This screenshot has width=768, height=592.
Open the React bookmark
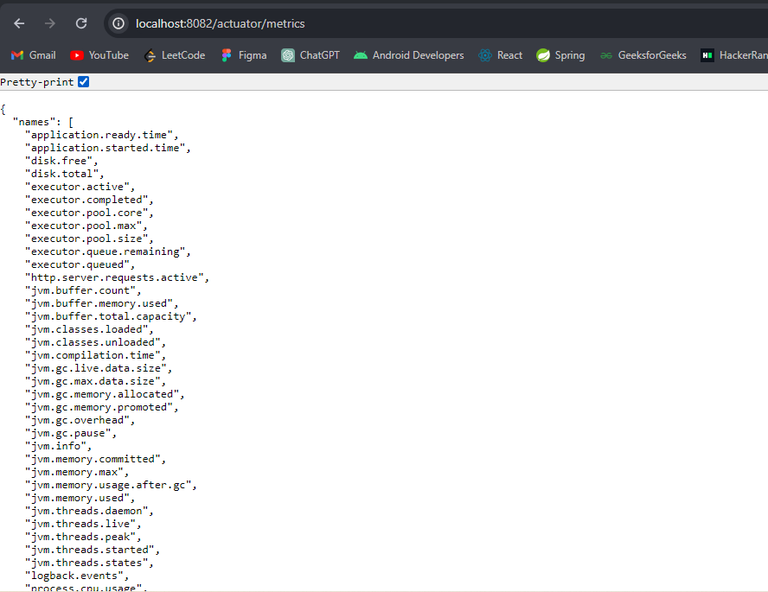tap(501, 55)
